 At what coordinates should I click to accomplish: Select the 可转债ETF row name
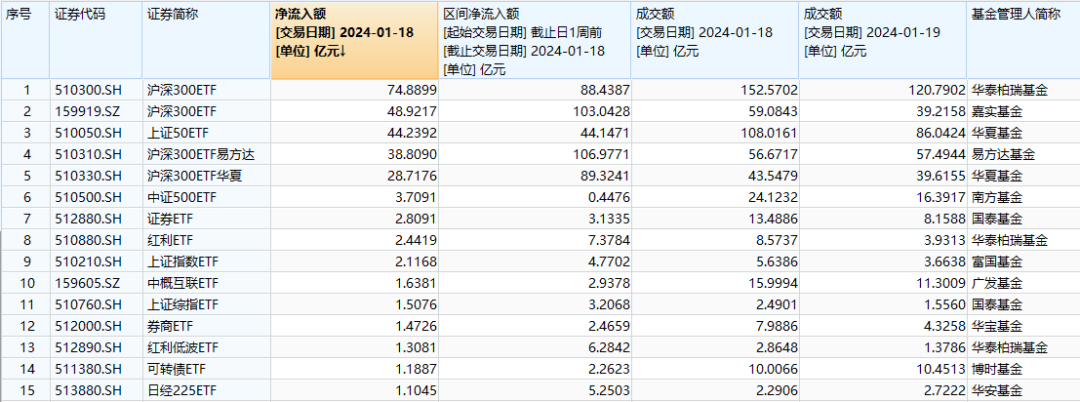pos(177,369)
